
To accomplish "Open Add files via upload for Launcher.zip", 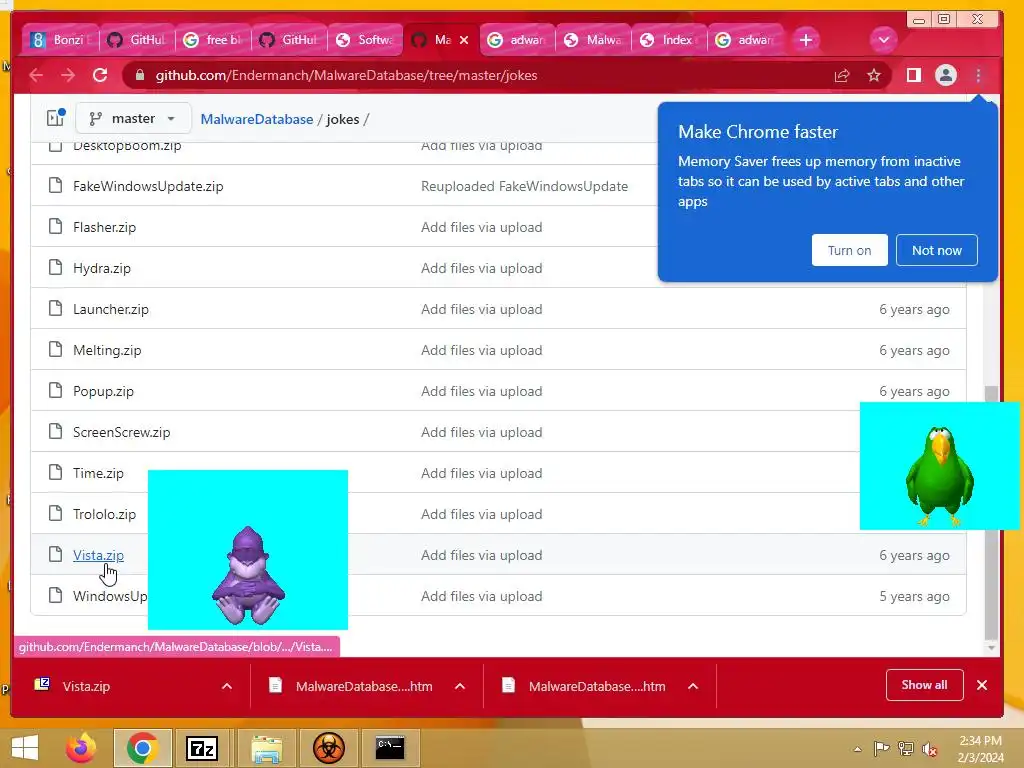I will [482, 309].
